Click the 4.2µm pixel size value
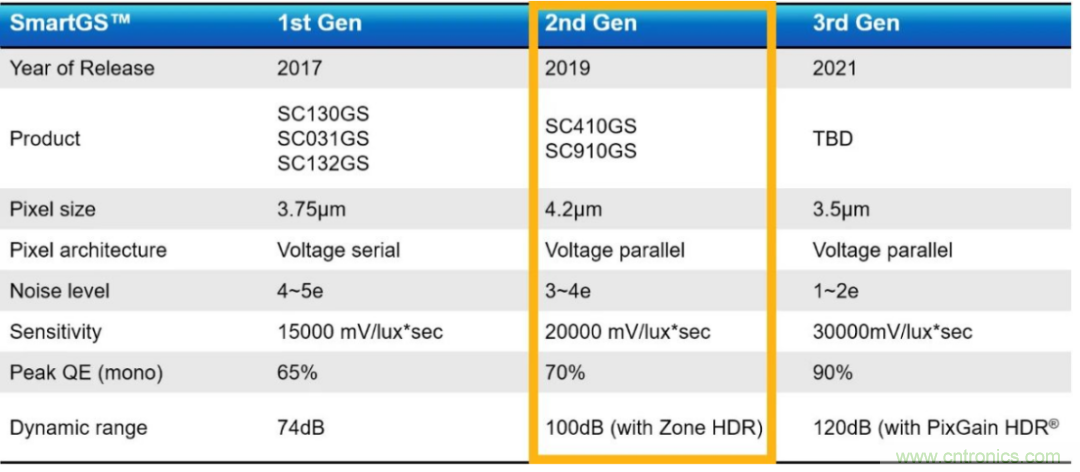Viewport: 1080px width, 472px height. click(573, 209)
